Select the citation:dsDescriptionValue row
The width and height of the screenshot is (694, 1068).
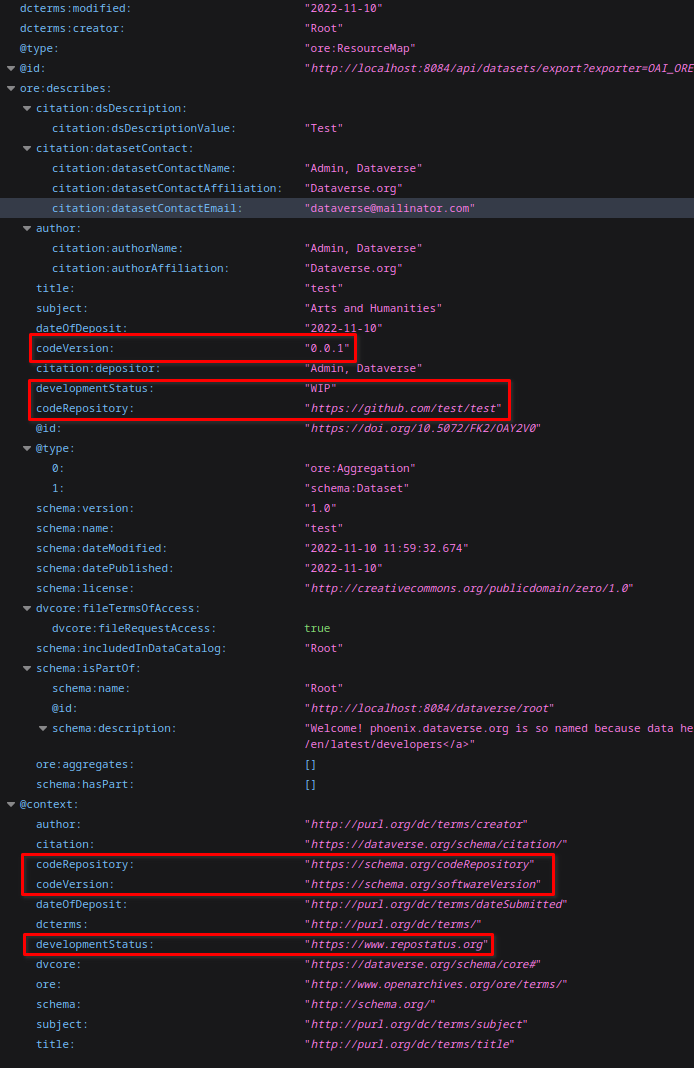click(347, 128)
